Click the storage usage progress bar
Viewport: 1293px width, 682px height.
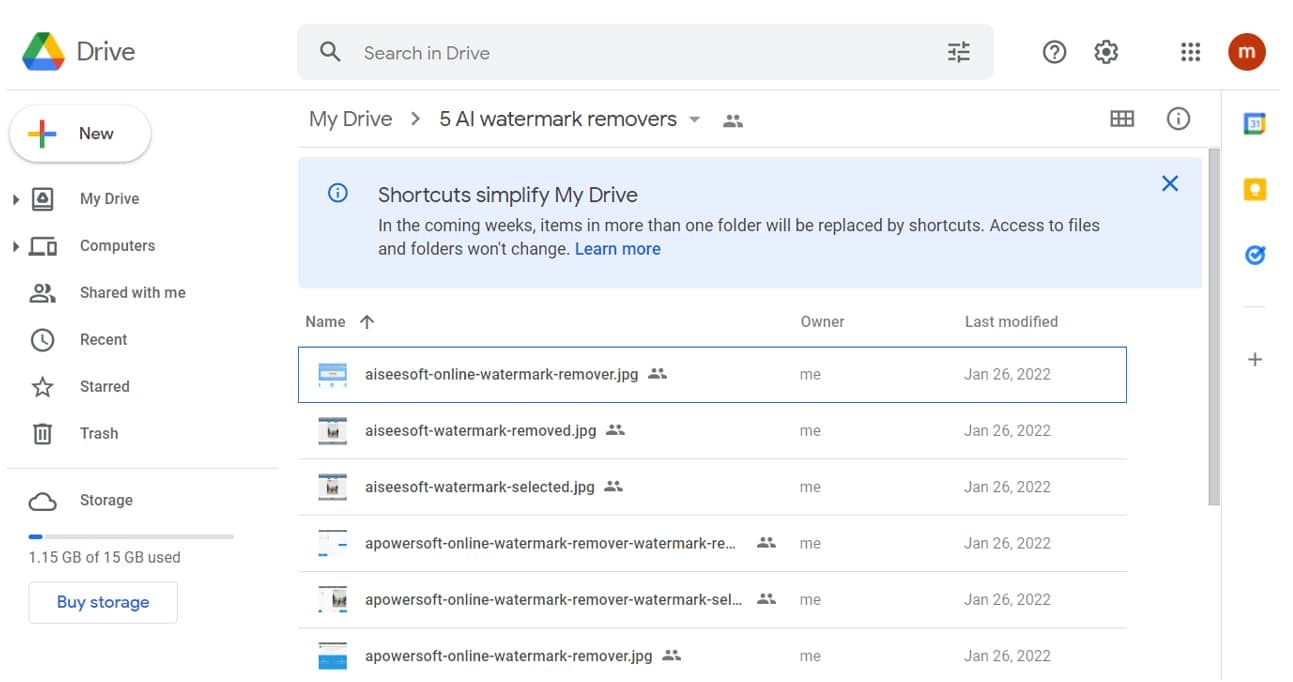click(x=130, y=535)
